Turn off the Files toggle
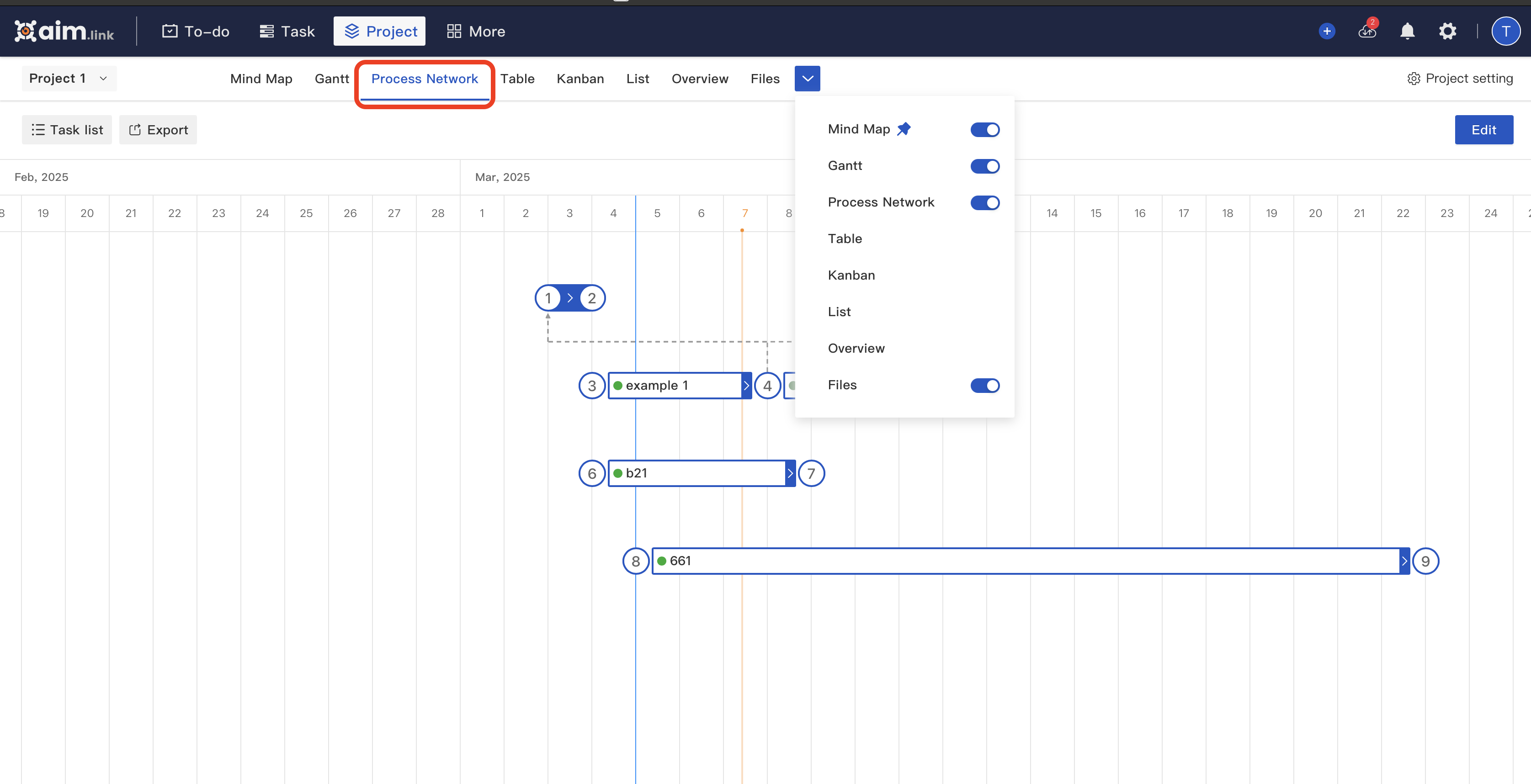 click(x=985, y=386)
